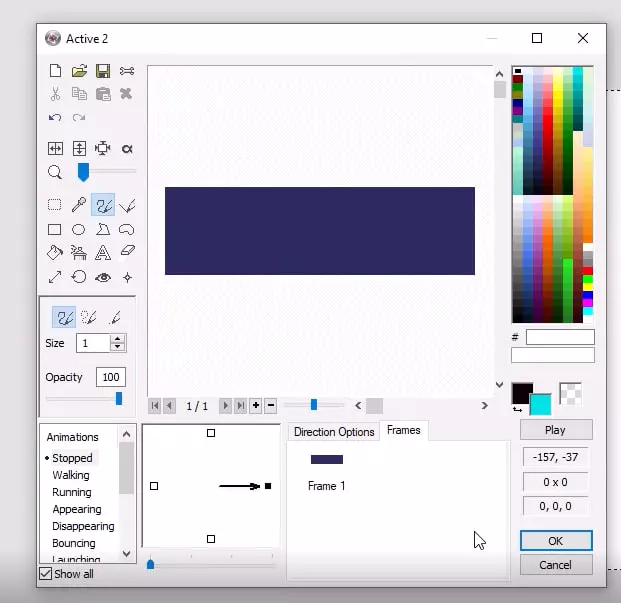Screen dimensions: 621x603
Task: Click the hex color code input field
Action: point(560,337)
